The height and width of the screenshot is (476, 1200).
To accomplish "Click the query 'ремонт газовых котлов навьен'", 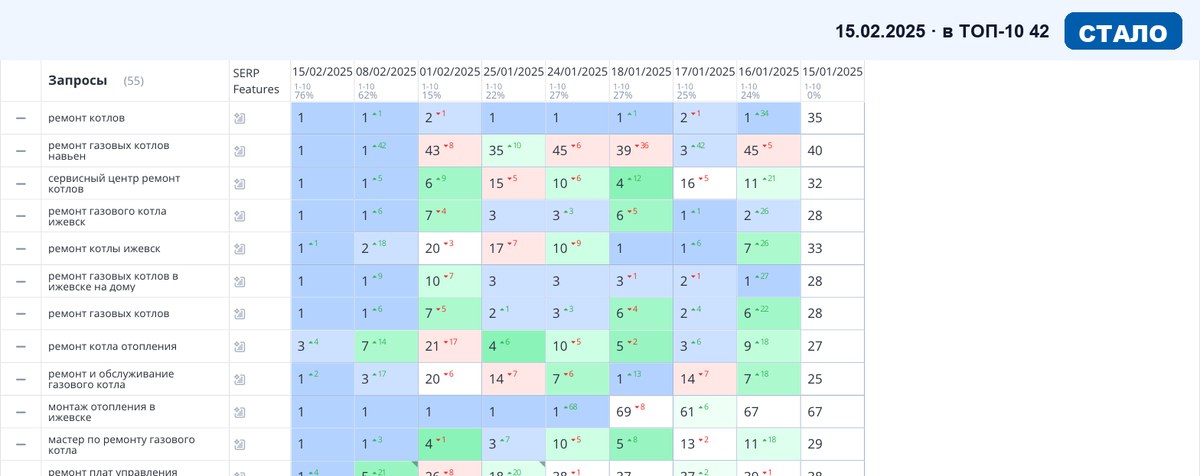I will pyautogui.click(x=109, y=151).
